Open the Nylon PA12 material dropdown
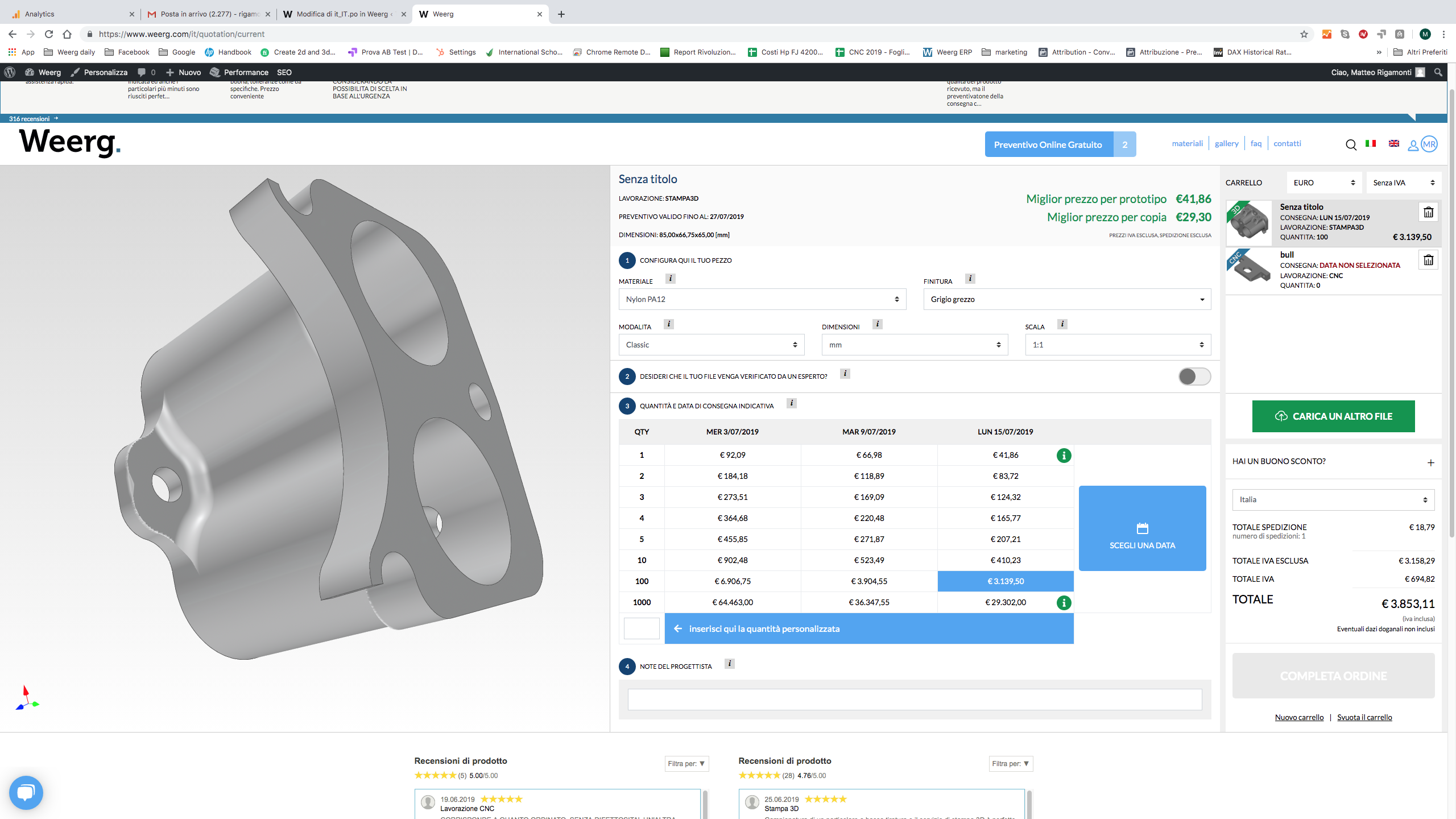Screen dimensions: 1456x819 pyautogui.click(x=762, y=299)
